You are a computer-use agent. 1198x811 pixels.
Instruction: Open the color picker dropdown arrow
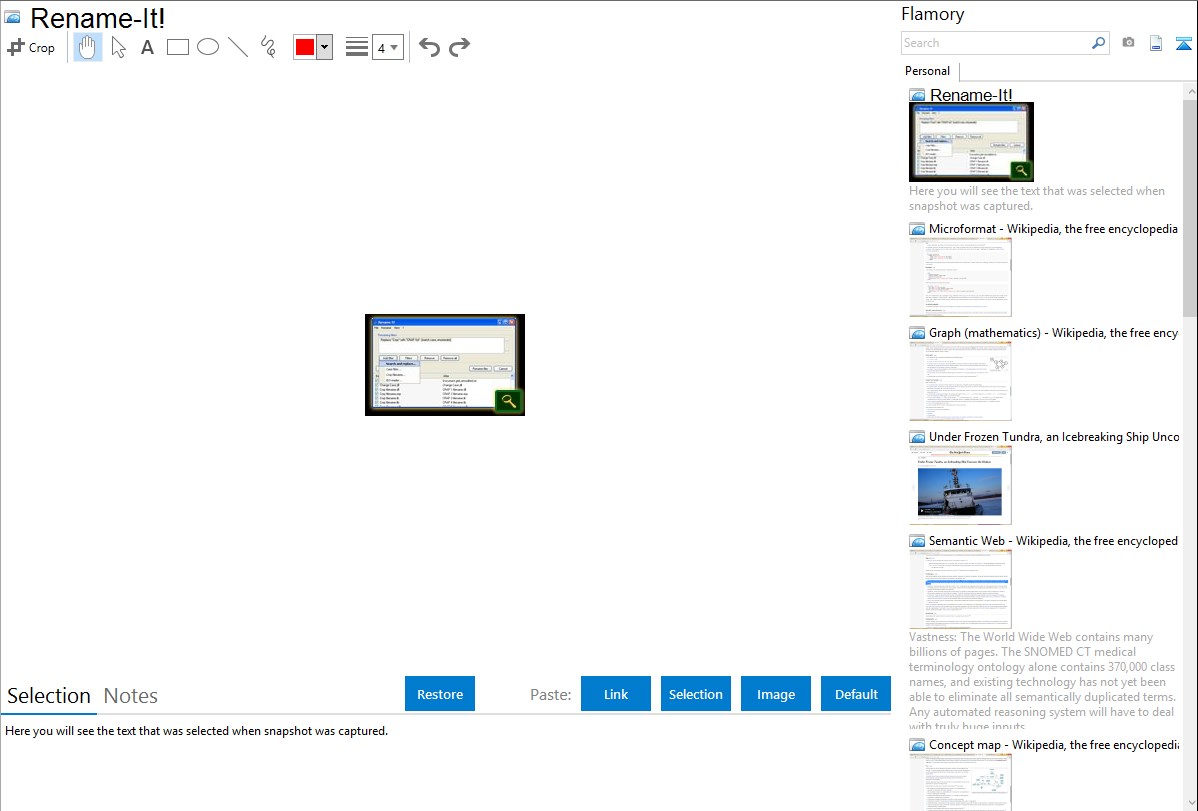pyautogui.click(x=325, y=47)
